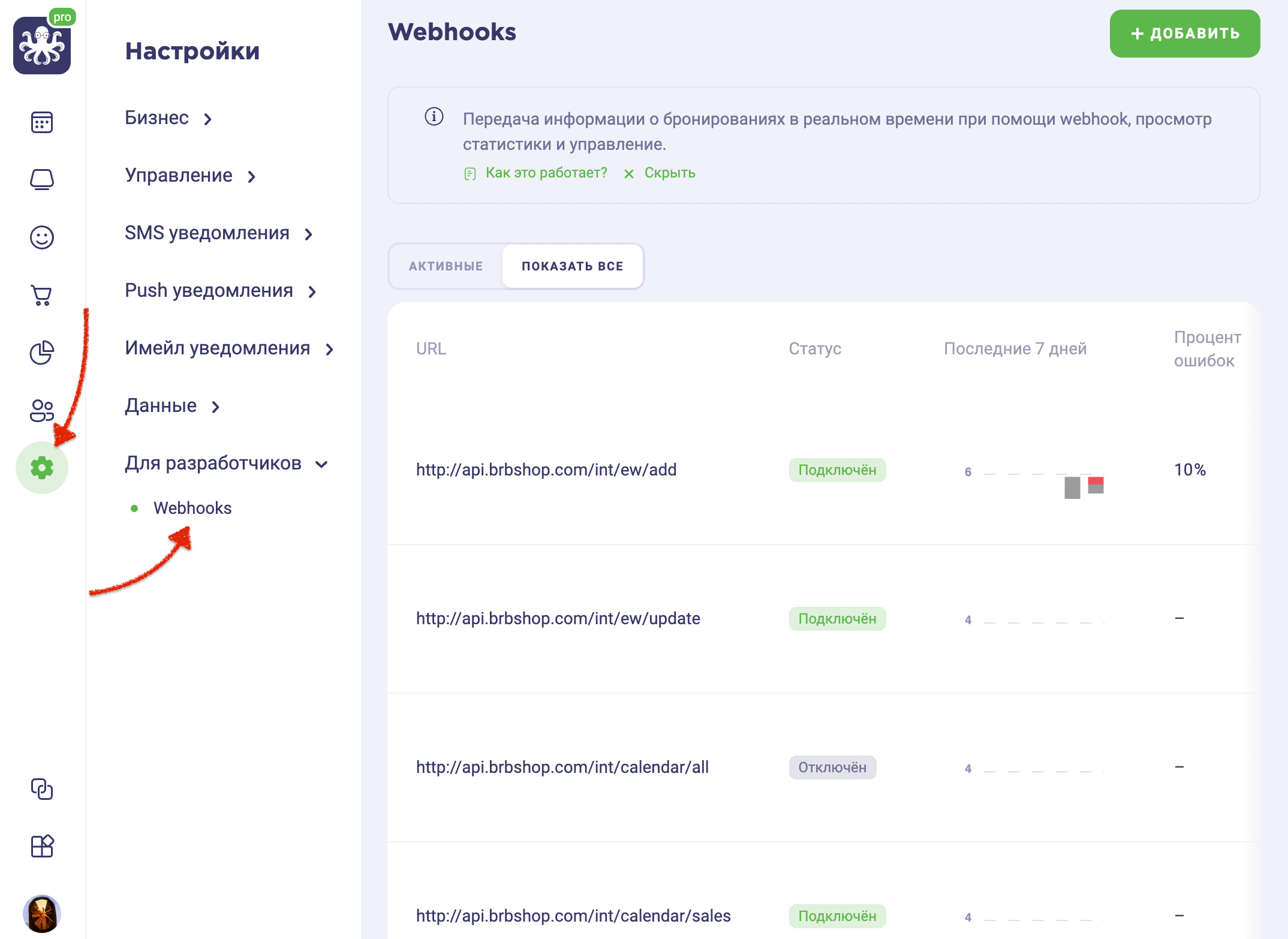Image resolution: width=1288 pixels, height=939 pixels.
Task: Expand the Имейл уведомления section
Action: [x=230, y=348]
